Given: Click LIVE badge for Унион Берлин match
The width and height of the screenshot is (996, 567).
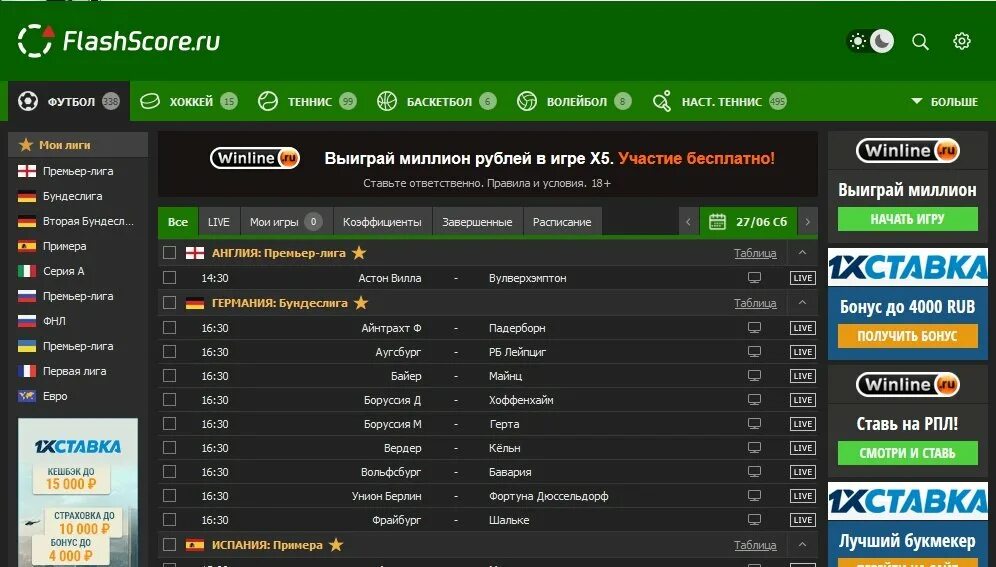Looking at the screenshot, I should pos(803,496).
